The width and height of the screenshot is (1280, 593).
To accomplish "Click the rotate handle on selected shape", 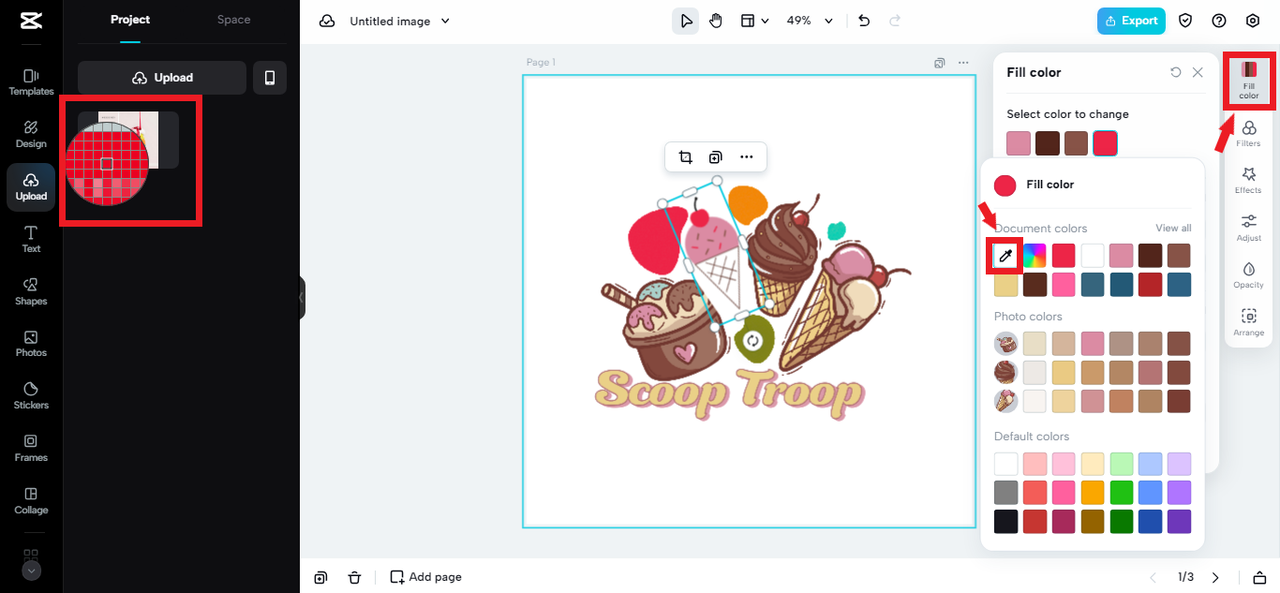I will coord(754,342).
